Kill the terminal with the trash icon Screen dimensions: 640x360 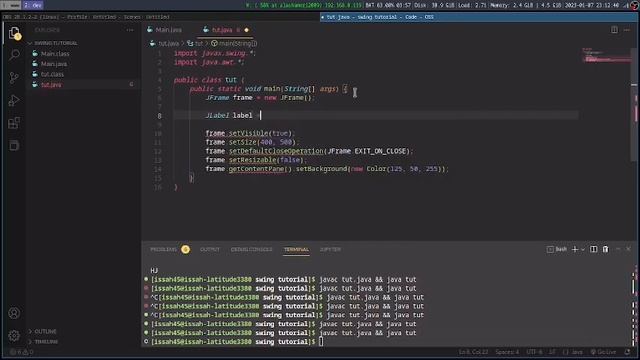(605, 249)
